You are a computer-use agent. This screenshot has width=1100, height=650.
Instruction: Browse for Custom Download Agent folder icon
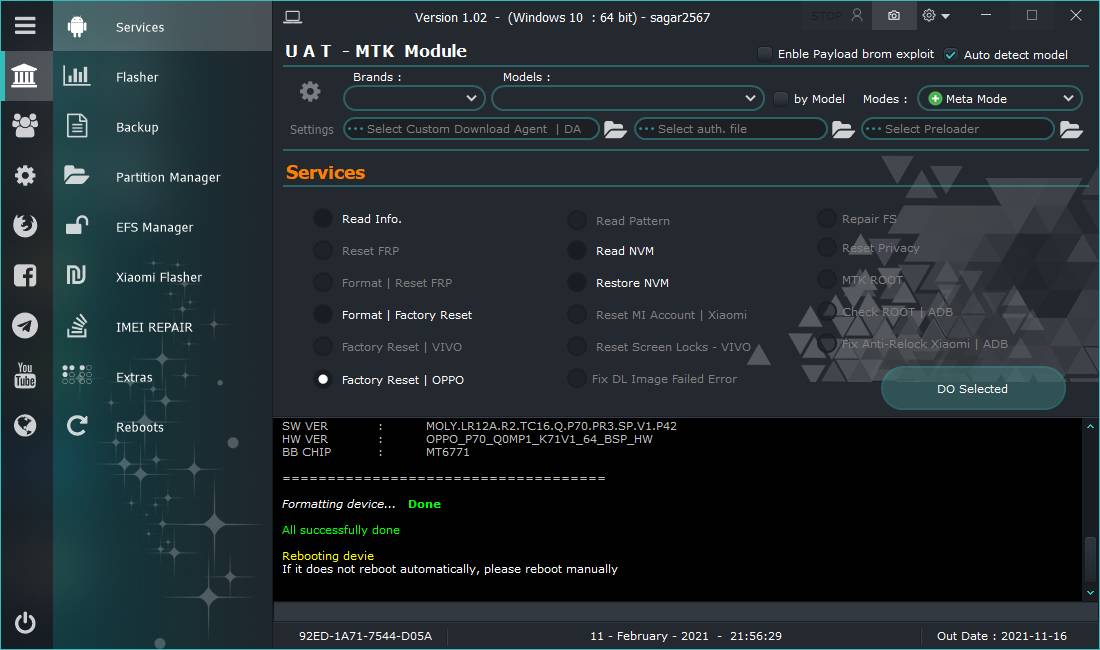click(x=615, y=130)
